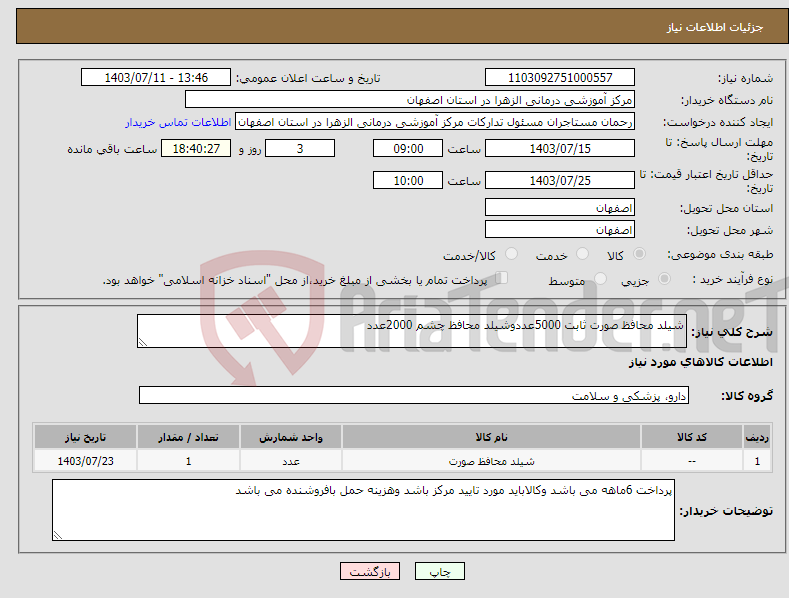Image resolution: width=789 pixels, height=598 pixels.
Task: Click the شماره نیاز field 1103092751000557
Action: point(560,78)
